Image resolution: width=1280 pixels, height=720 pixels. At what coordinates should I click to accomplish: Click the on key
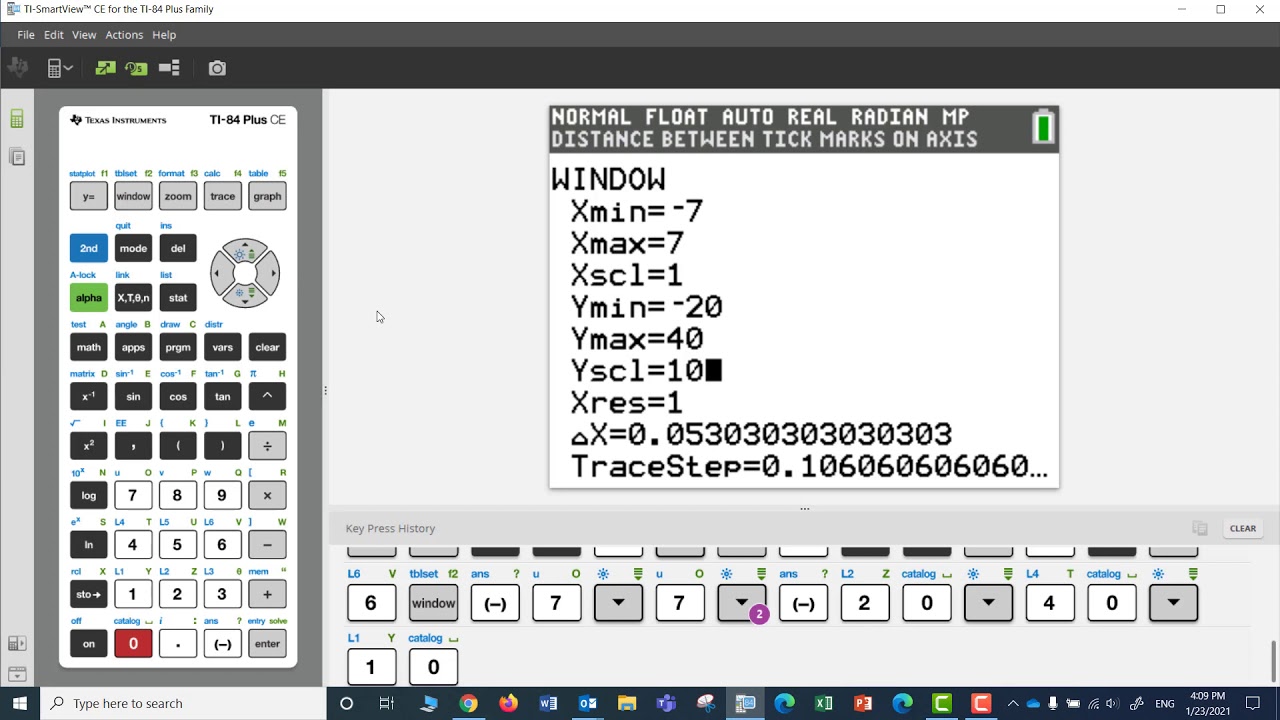pos(89,644)
